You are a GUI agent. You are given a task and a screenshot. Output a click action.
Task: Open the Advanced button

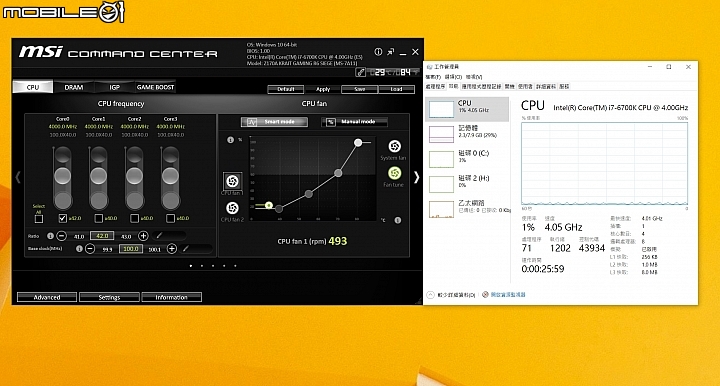tap(47, 297)
